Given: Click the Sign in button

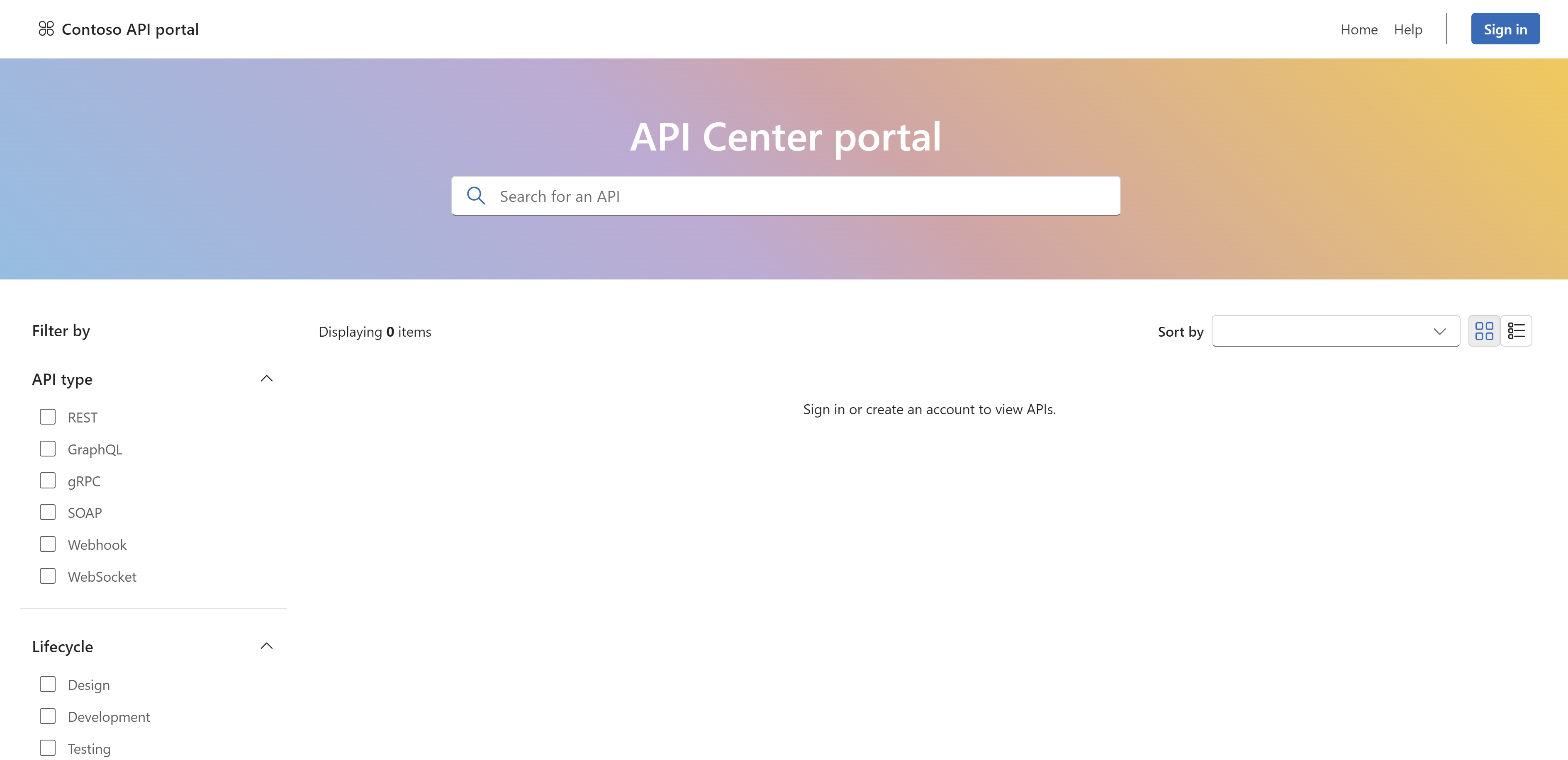Looking at the screenshot, I should [1502, 28].
